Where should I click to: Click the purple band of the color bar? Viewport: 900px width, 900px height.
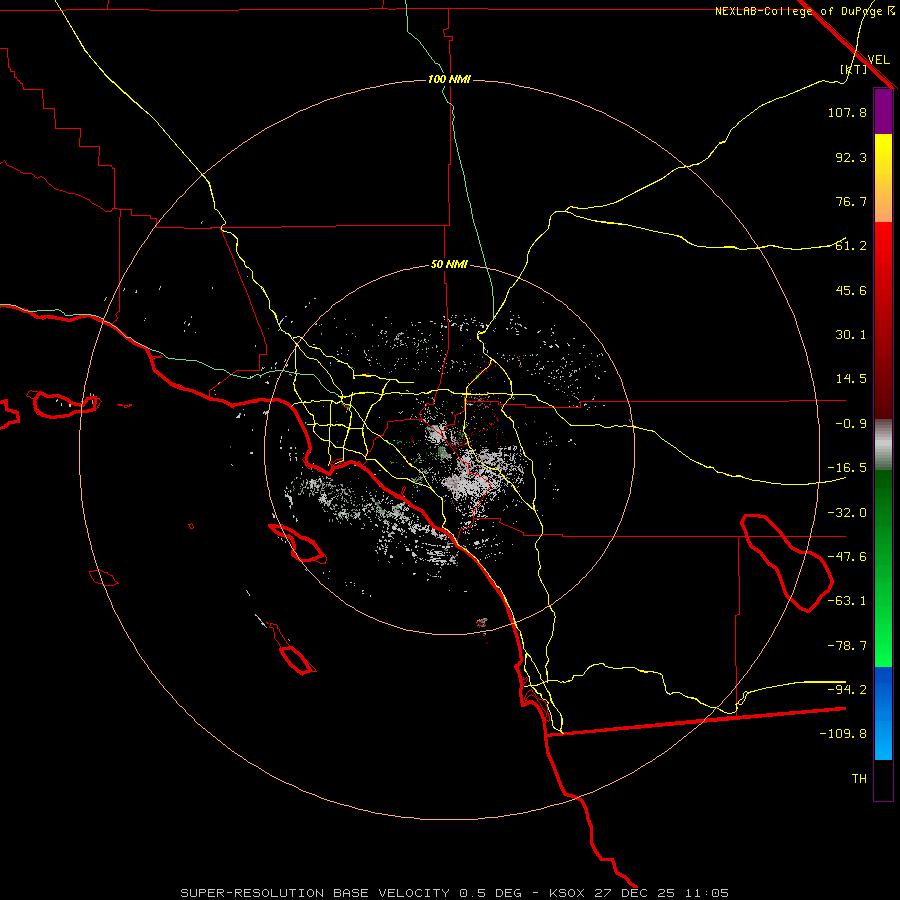click(x=883, y=111)
